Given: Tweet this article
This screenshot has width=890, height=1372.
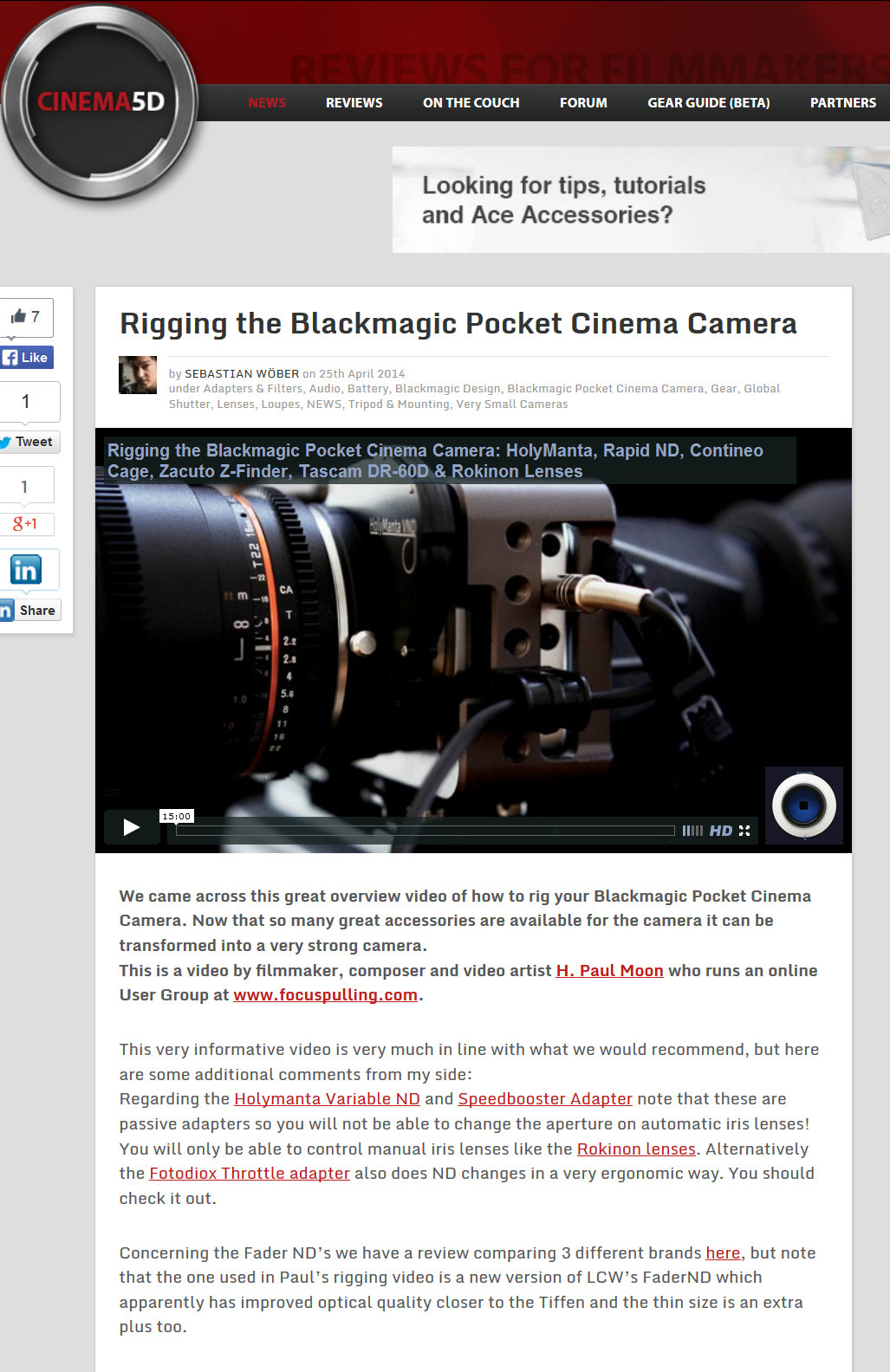Looking at the screenshot, I should [x=29, y=442].
